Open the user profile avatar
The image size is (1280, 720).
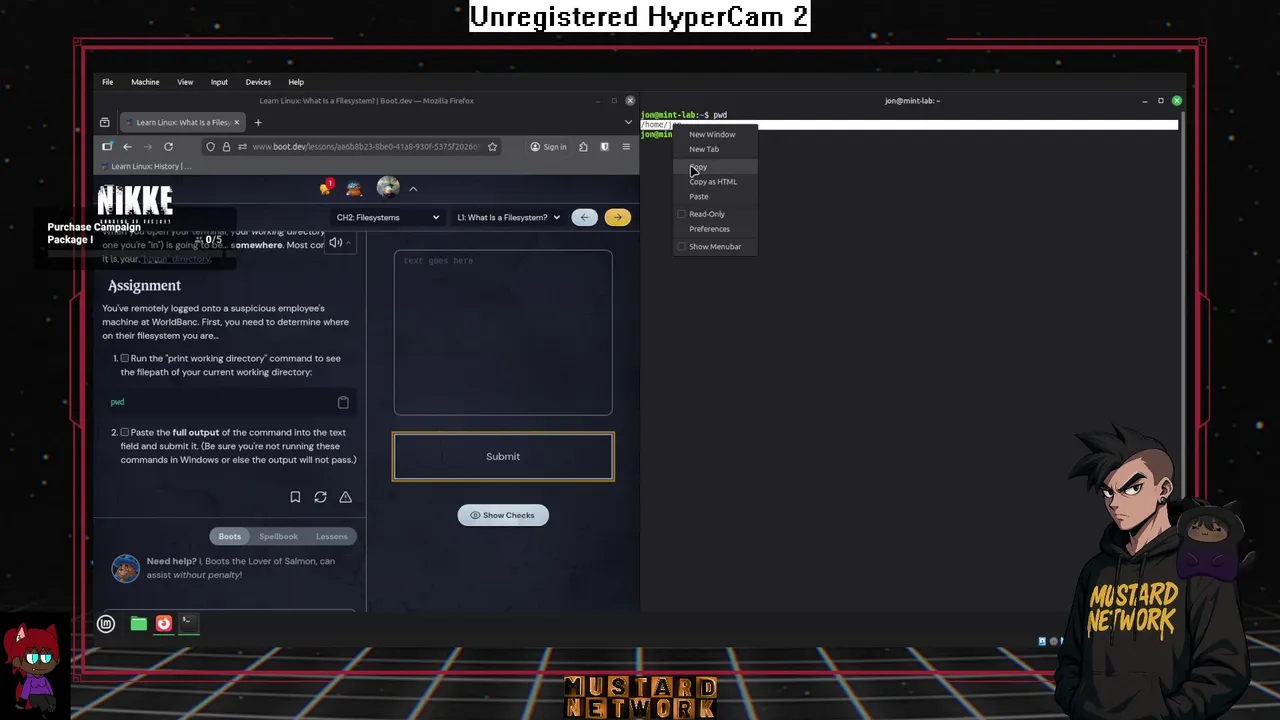388,187
